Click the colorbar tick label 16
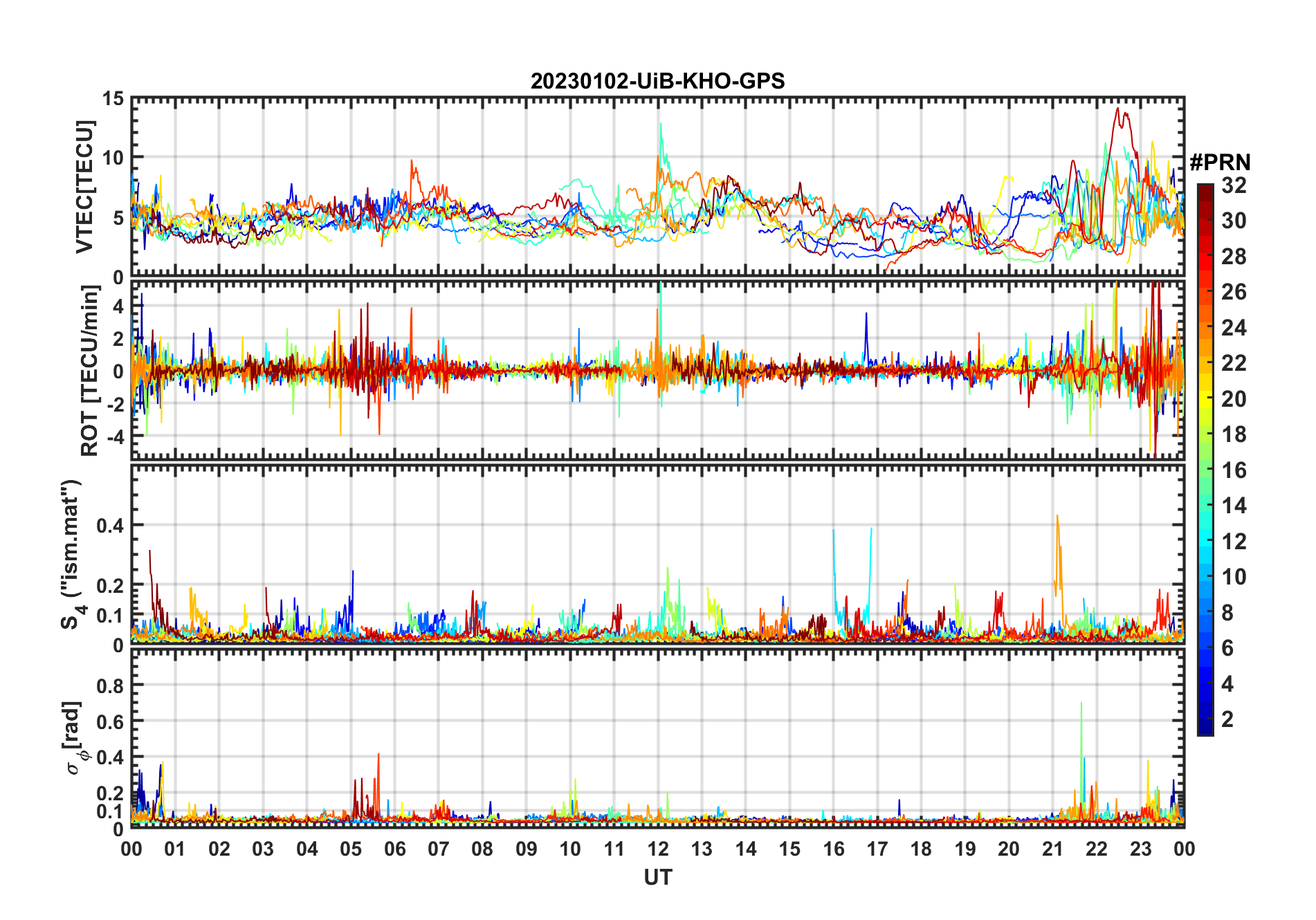This screenshot has height=920, width=1316. 1234,470
